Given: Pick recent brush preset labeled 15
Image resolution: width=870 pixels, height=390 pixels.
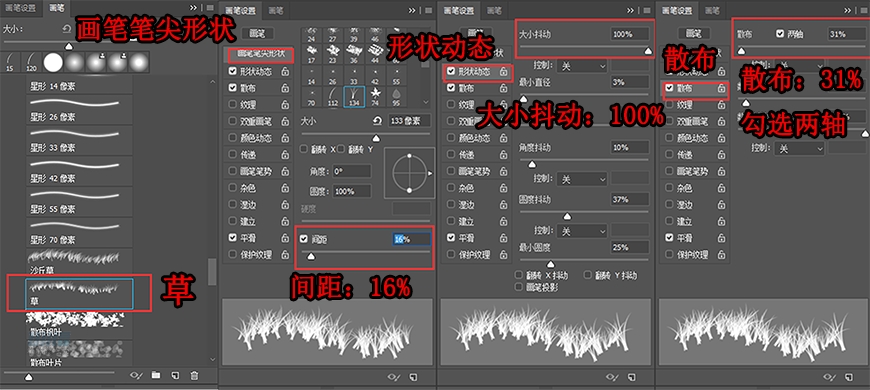Looking at the screenshot, I should click(x=10, y=62).
